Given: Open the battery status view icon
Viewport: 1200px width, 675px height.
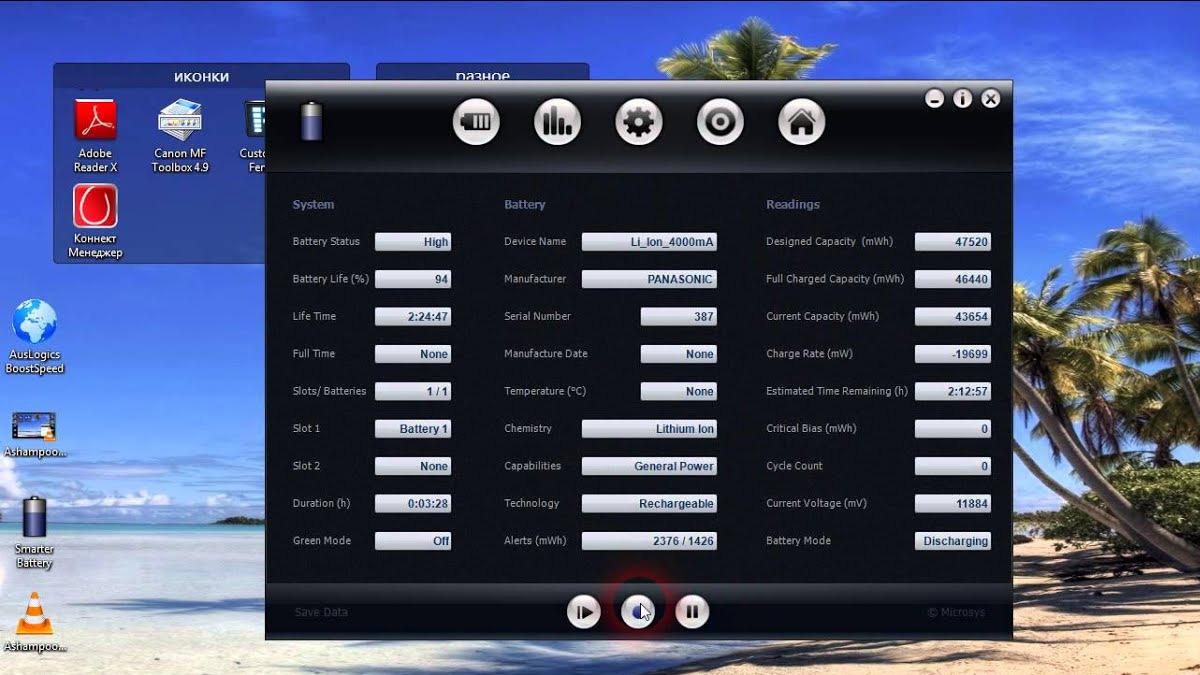Looking at the screenshot, I should pyautogui.click(x=476, y=122).
